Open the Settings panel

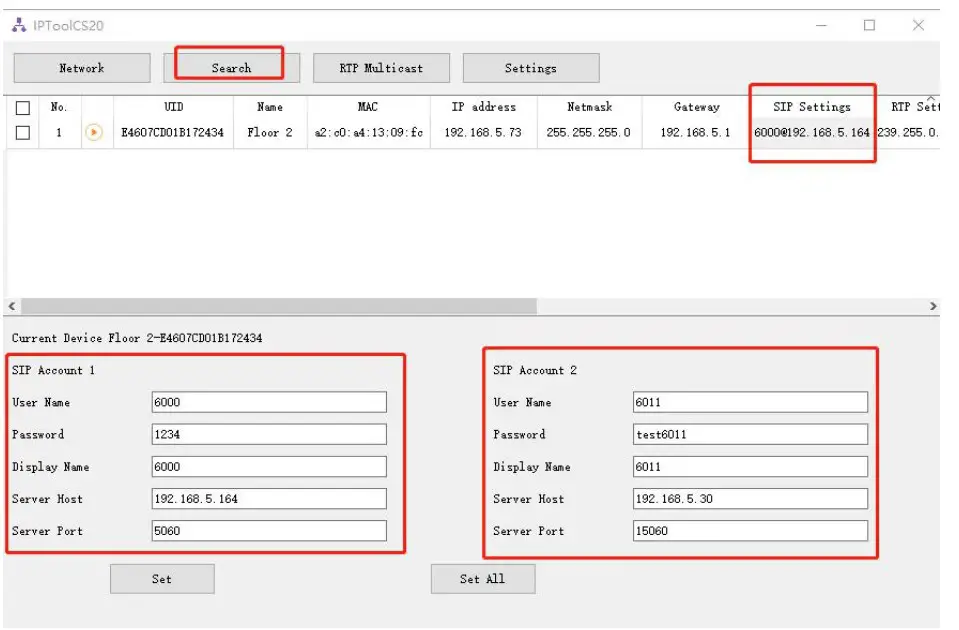(530, 68)
